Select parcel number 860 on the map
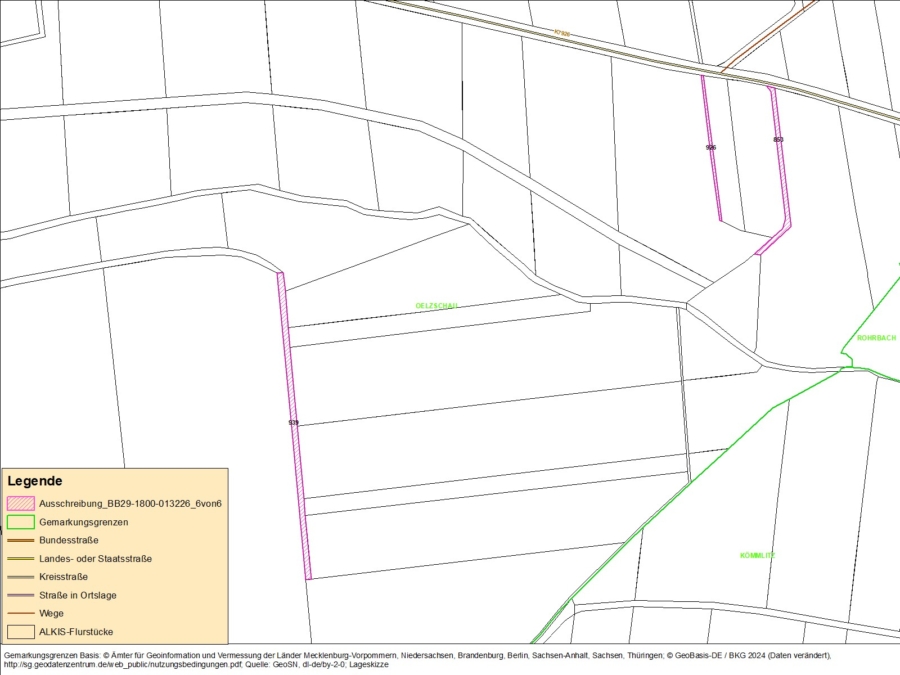The height and width of the screenshot is (675, 900). [x=778, y=139]
